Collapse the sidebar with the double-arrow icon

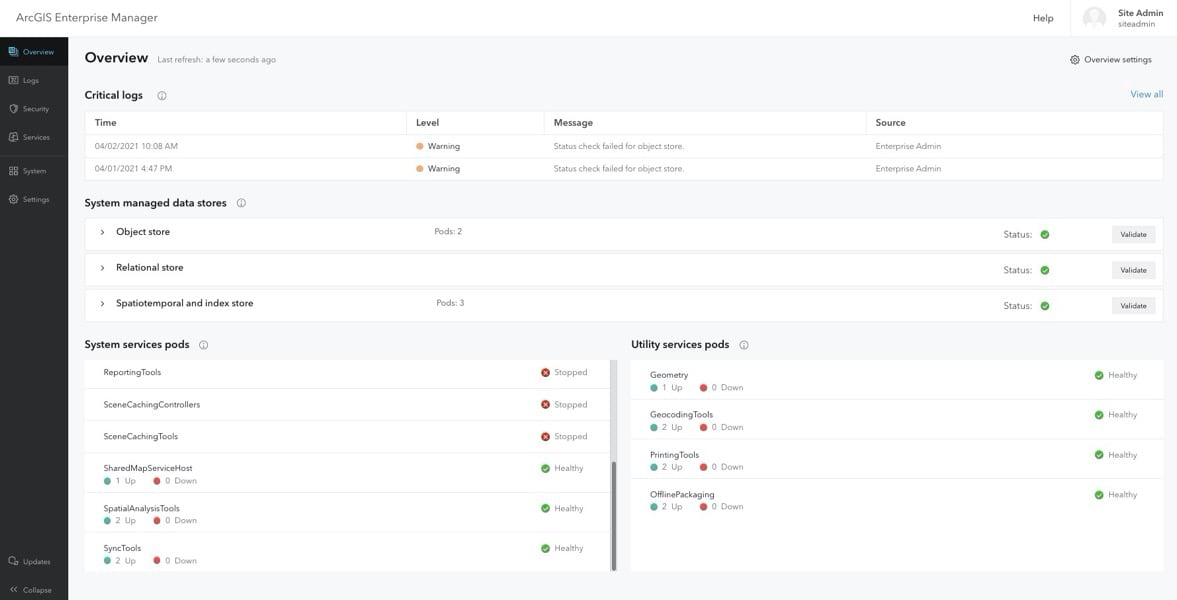14,589
